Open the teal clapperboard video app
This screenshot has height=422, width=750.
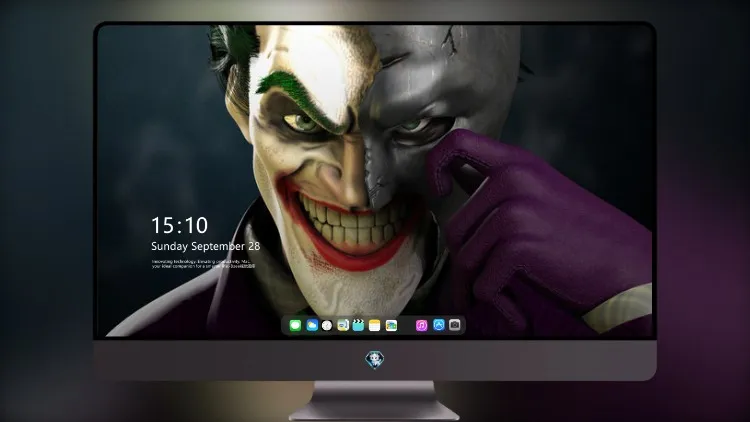point(358,326)
